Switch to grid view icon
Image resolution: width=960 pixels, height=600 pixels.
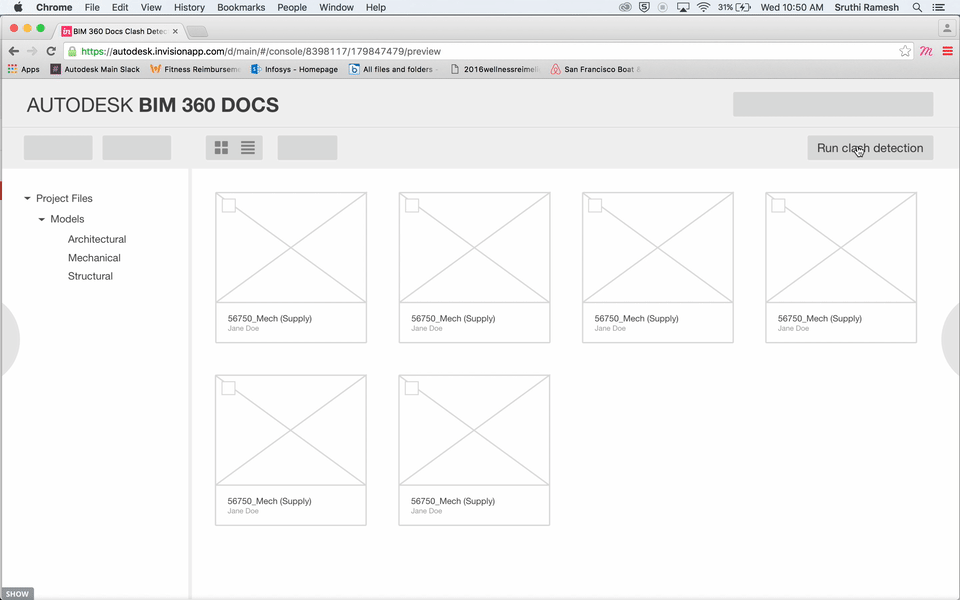point(222,148)
